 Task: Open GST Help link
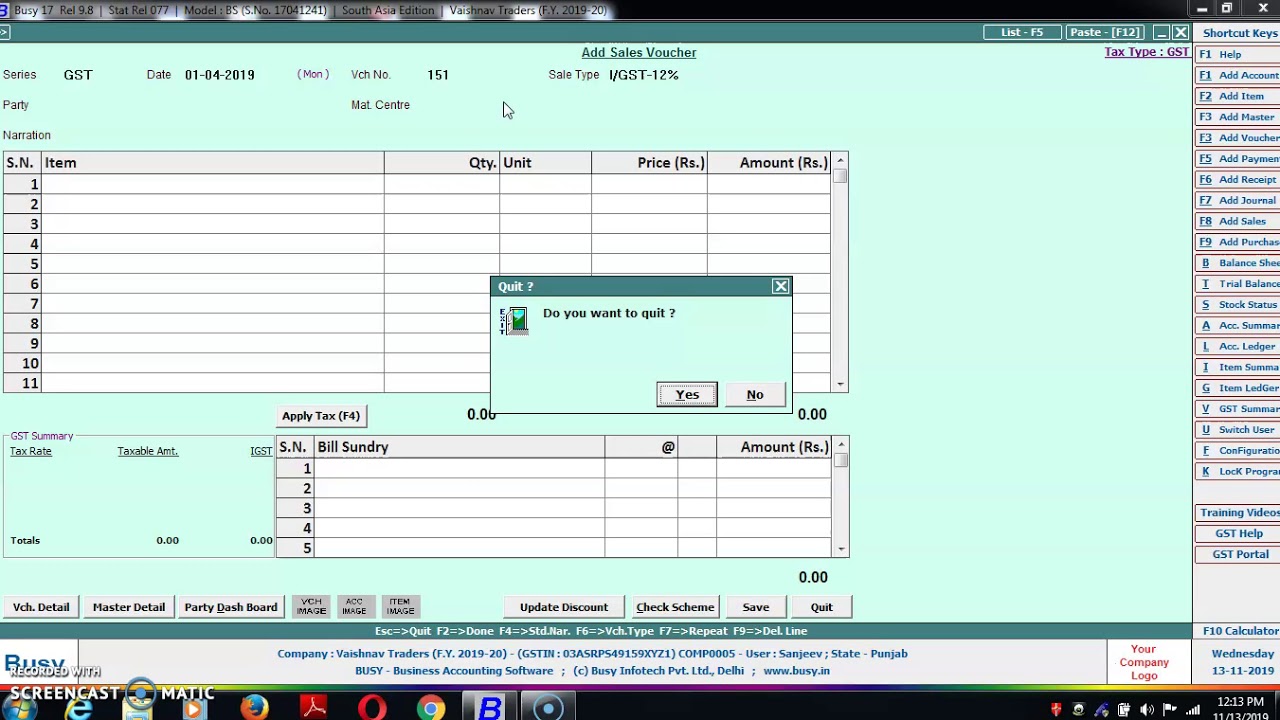click(1238, 533)
